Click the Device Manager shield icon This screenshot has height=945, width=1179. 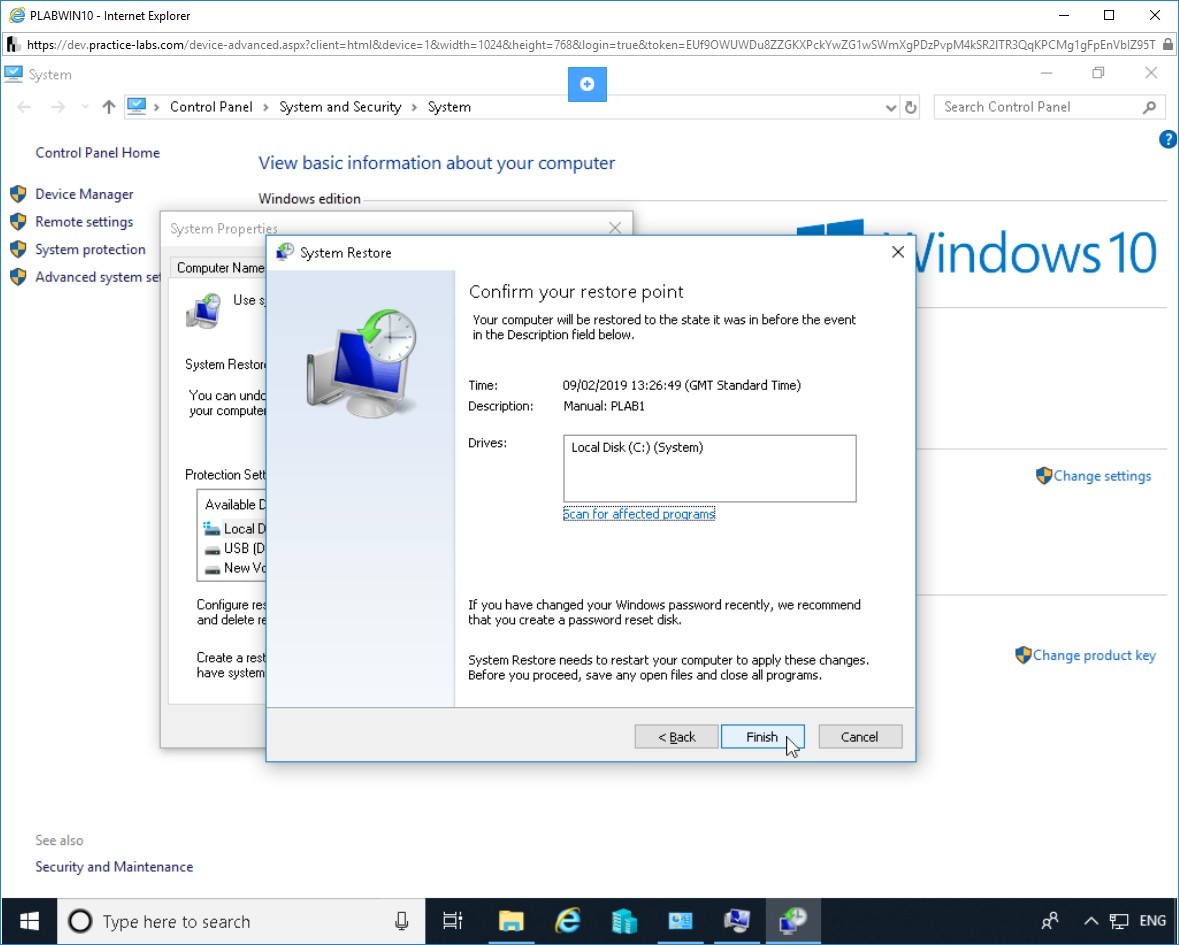(19, 194)
